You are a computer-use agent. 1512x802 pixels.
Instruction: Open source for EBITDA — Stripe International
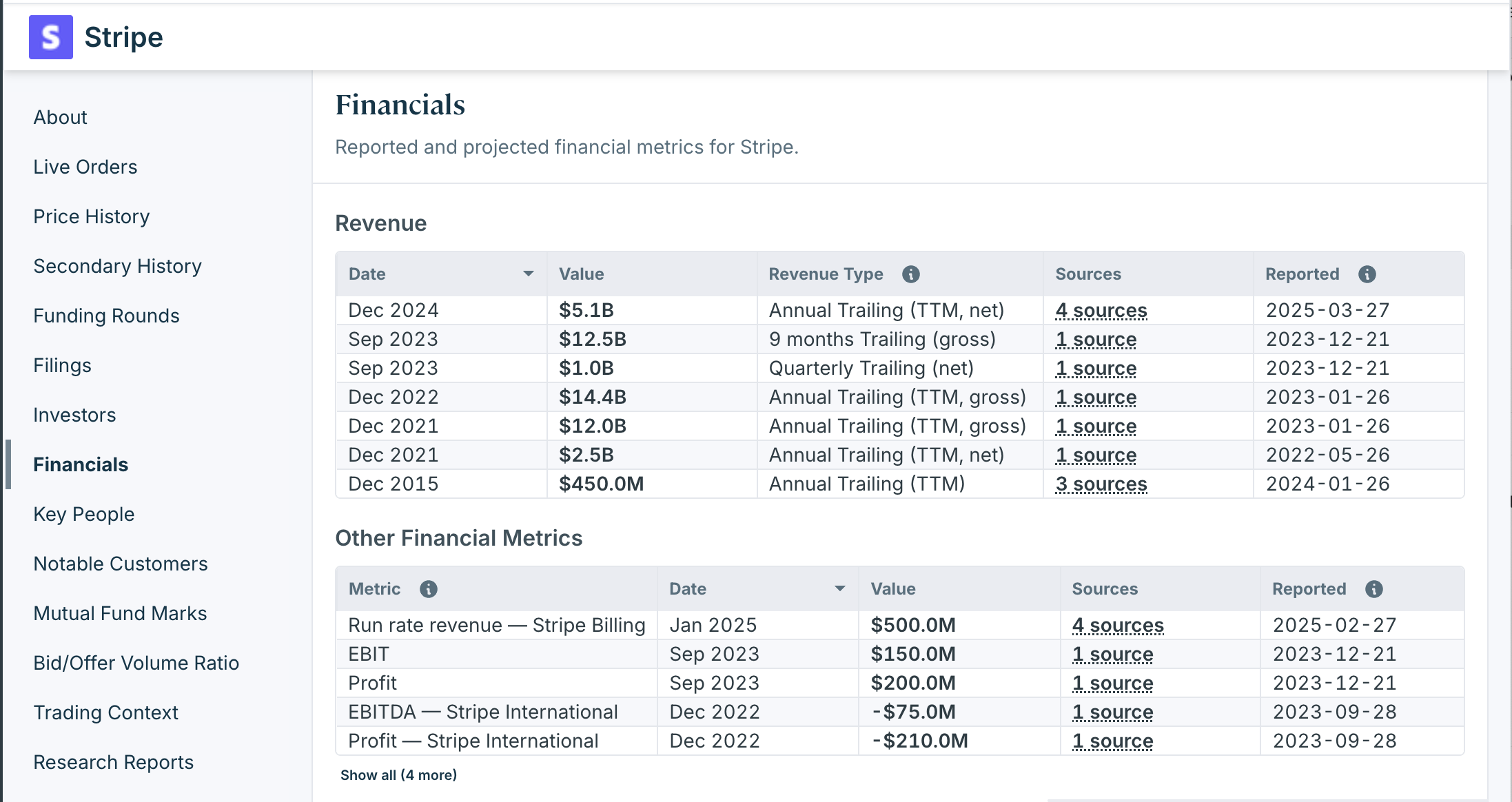point(1113,712)
